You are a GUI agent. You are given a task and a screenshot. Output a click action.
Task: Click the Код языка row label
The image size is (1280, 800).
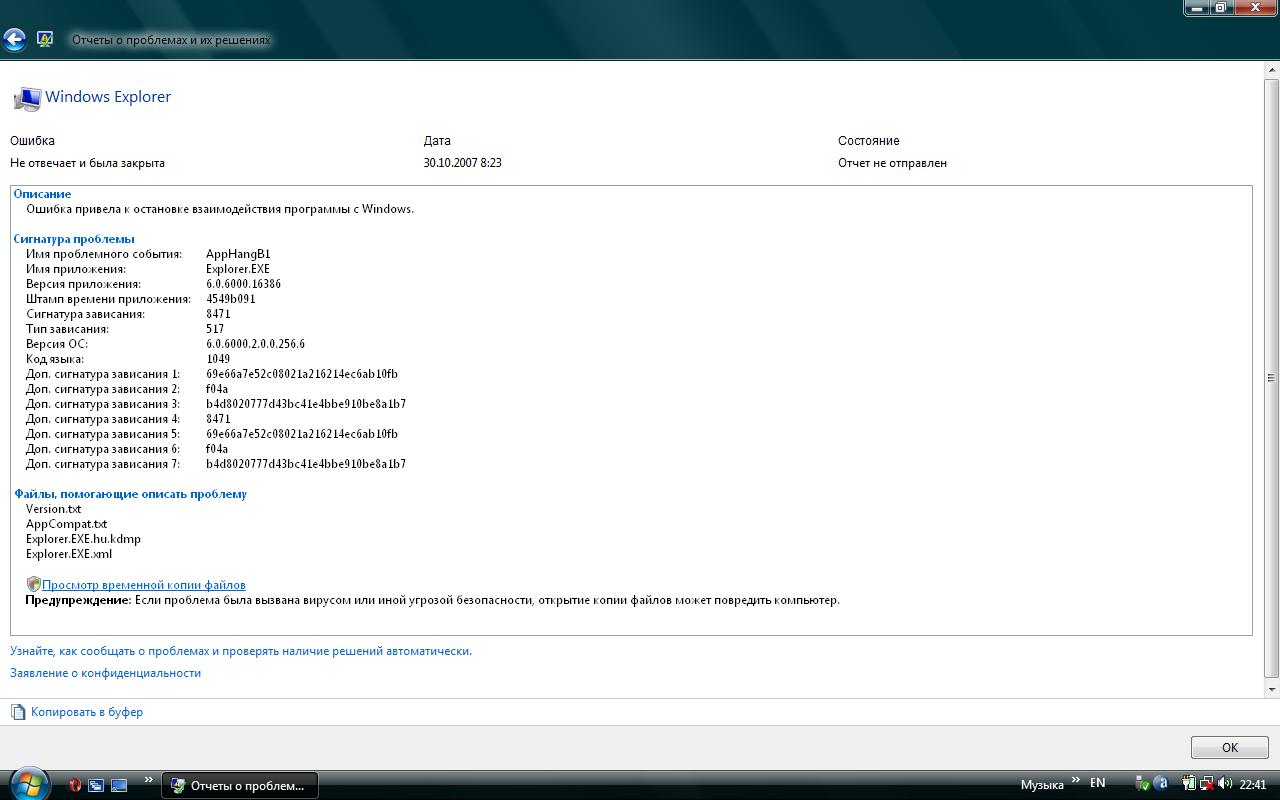(x=55, y=359)
